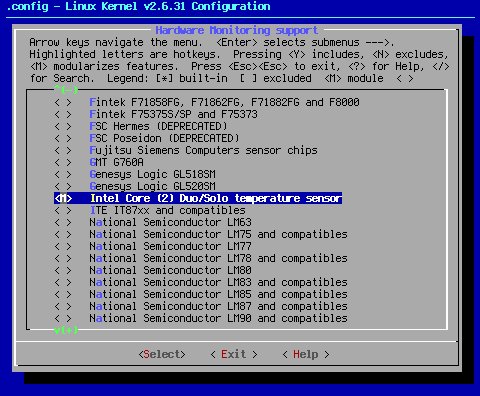Click the .config Linux Kernel v2.6.31 title
This screenshot has width=480, height=396.
138,6
